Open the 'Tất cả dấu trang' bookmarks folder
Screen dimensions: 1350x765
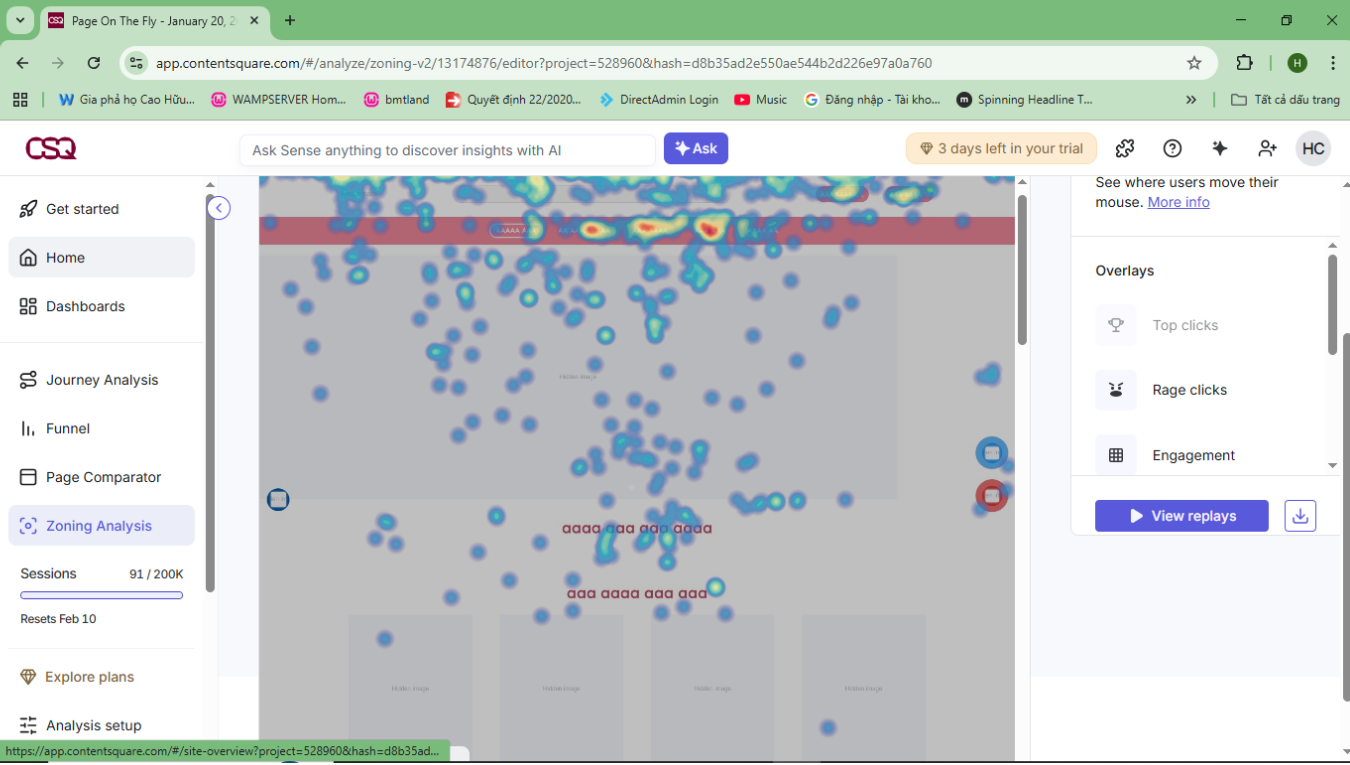tap(1285, 100)
